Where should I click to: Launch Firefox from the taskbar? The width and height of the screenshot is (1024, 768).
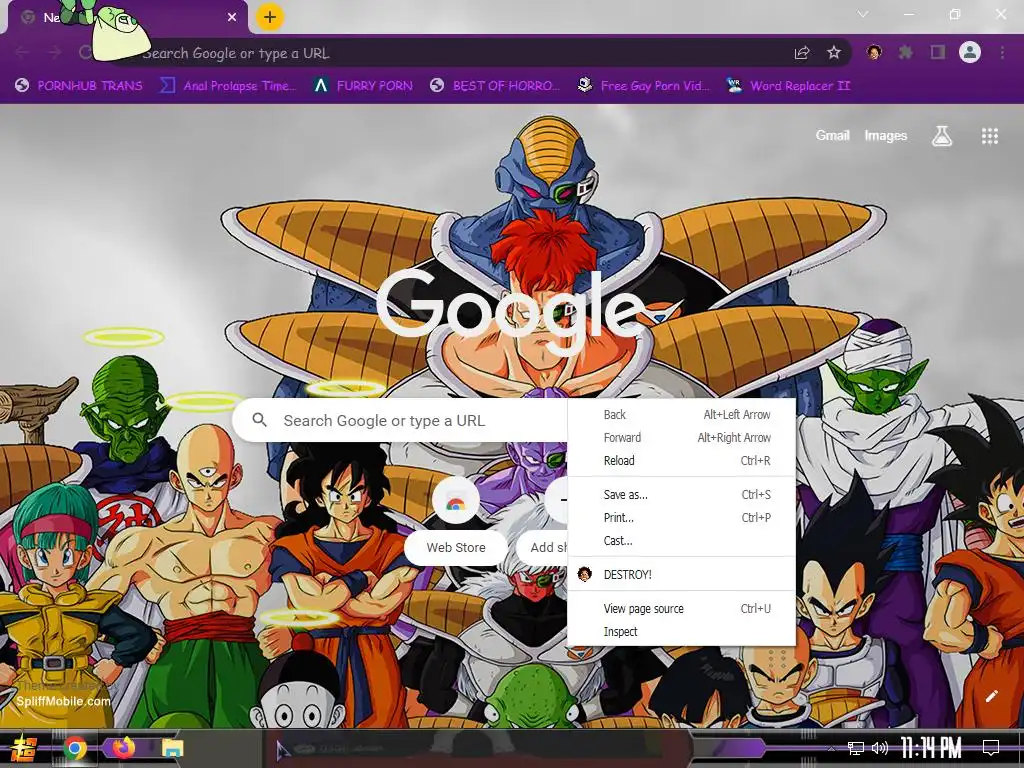coord(123,748)
